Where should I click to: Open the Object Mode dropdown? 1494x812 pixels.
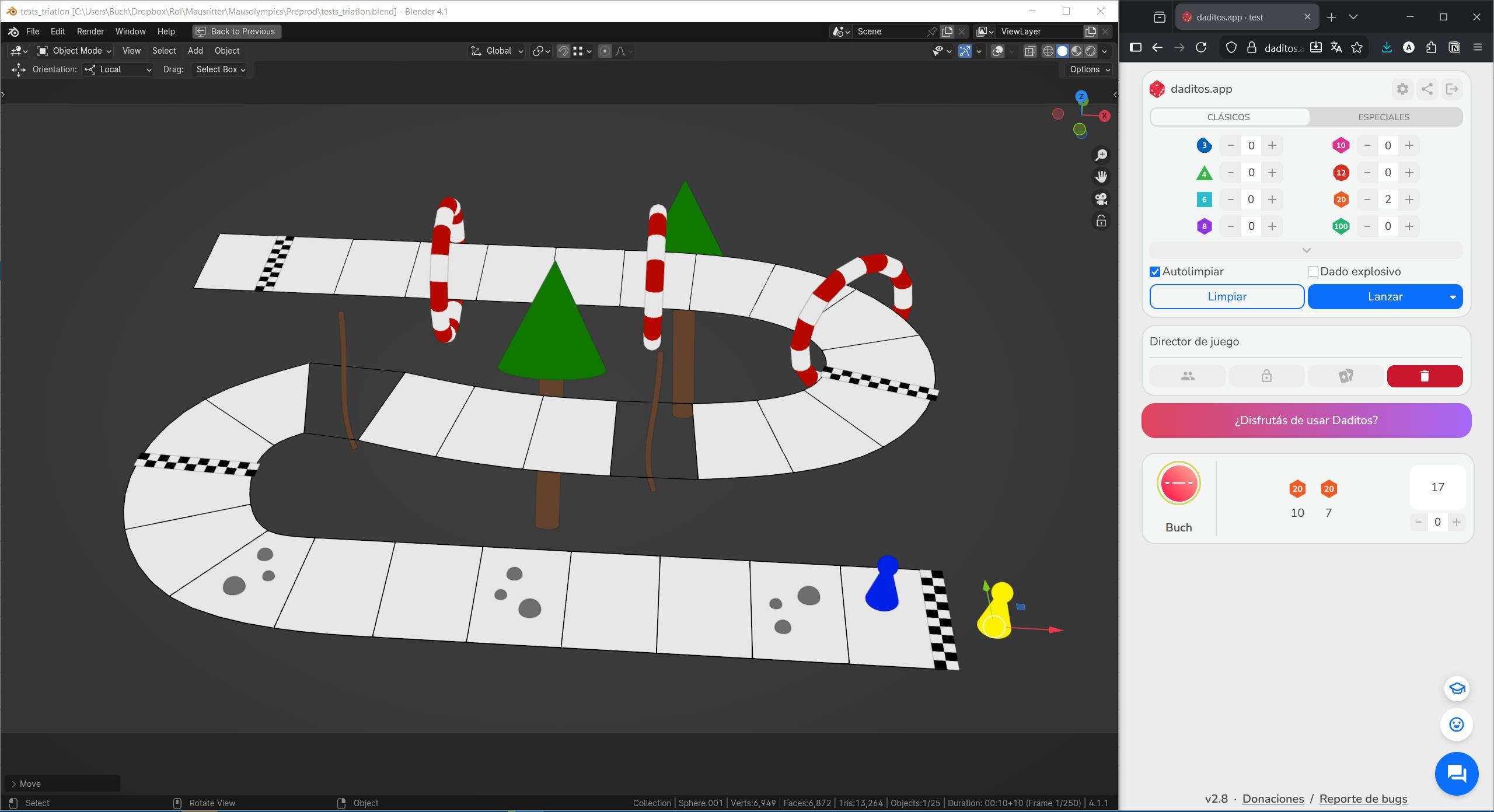[x=74, y=51]
